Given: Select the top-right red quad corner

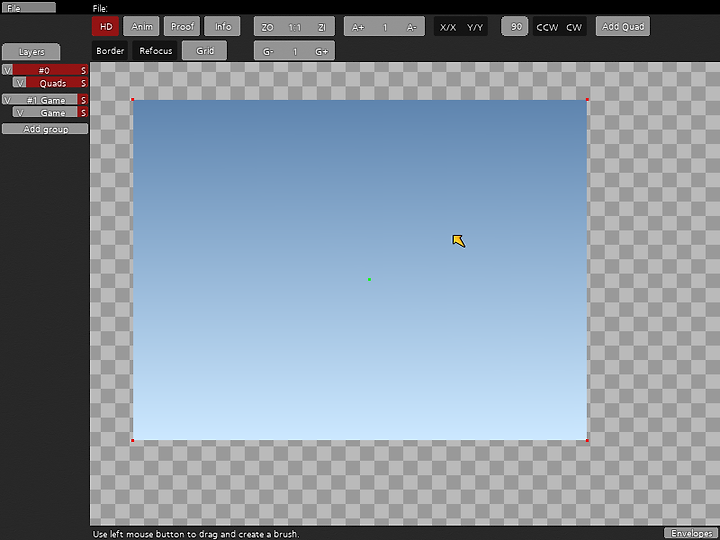Looking at the screenshot, I should pos(587,100).
